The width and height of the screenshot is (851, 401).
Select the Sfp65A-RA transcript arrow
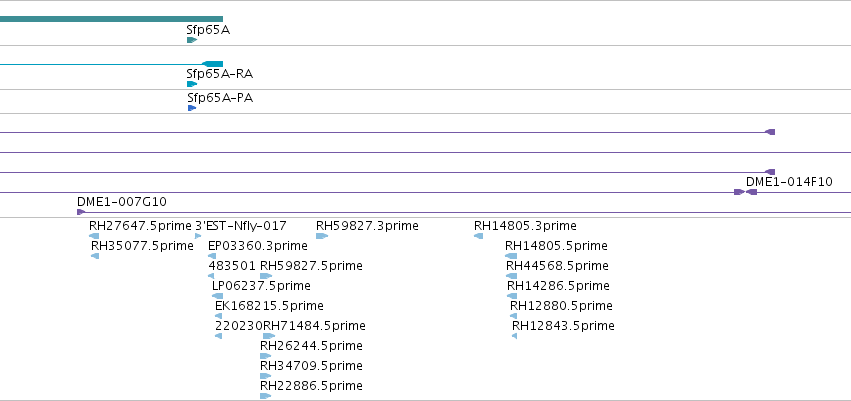coord(192,84)
